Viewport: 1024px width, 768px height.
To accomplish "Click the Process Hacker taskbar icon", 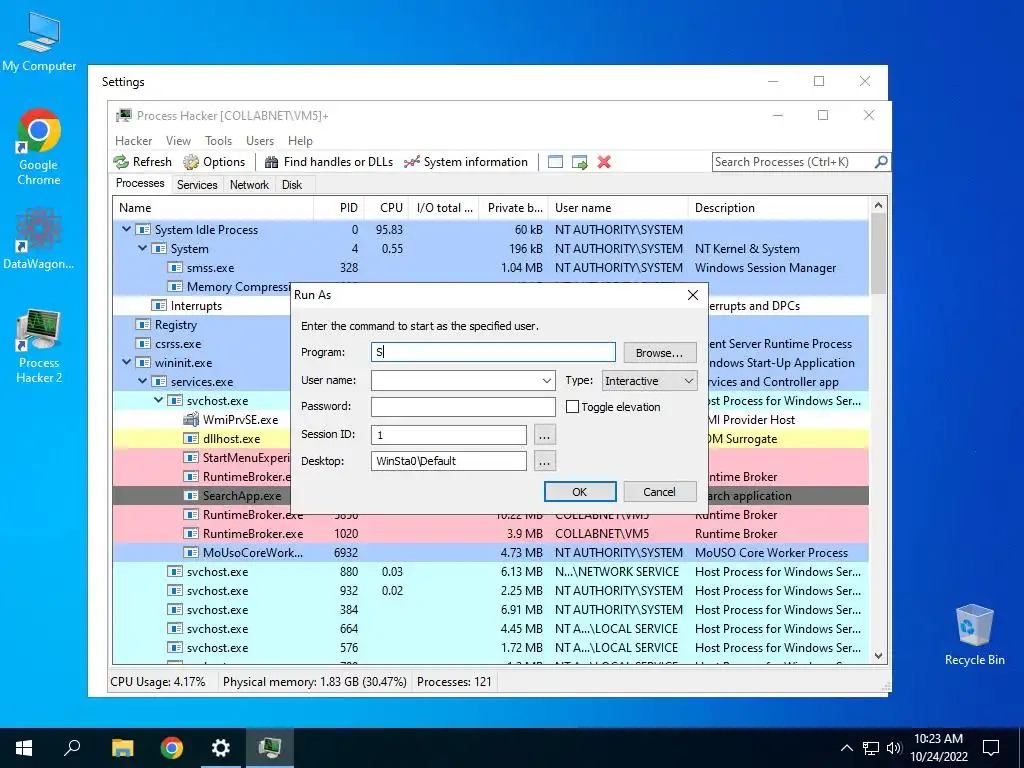I will point(270,748).
